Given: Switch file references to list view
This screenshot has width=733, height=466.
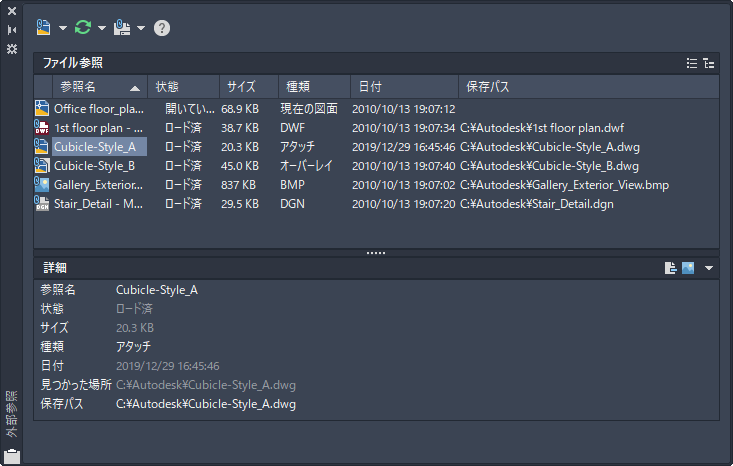Looking at the screenshot, I should point(692,63).
